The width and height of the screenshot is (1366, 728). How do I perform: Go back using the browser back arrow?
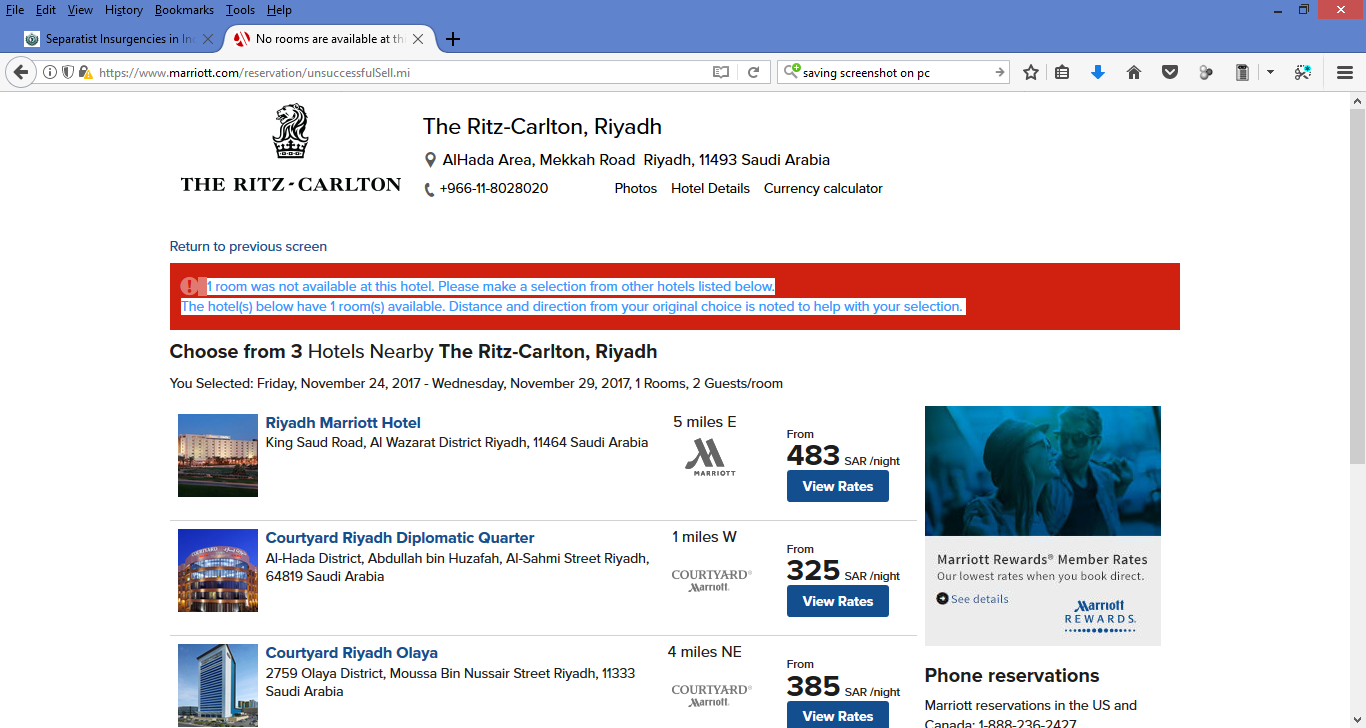20,72
